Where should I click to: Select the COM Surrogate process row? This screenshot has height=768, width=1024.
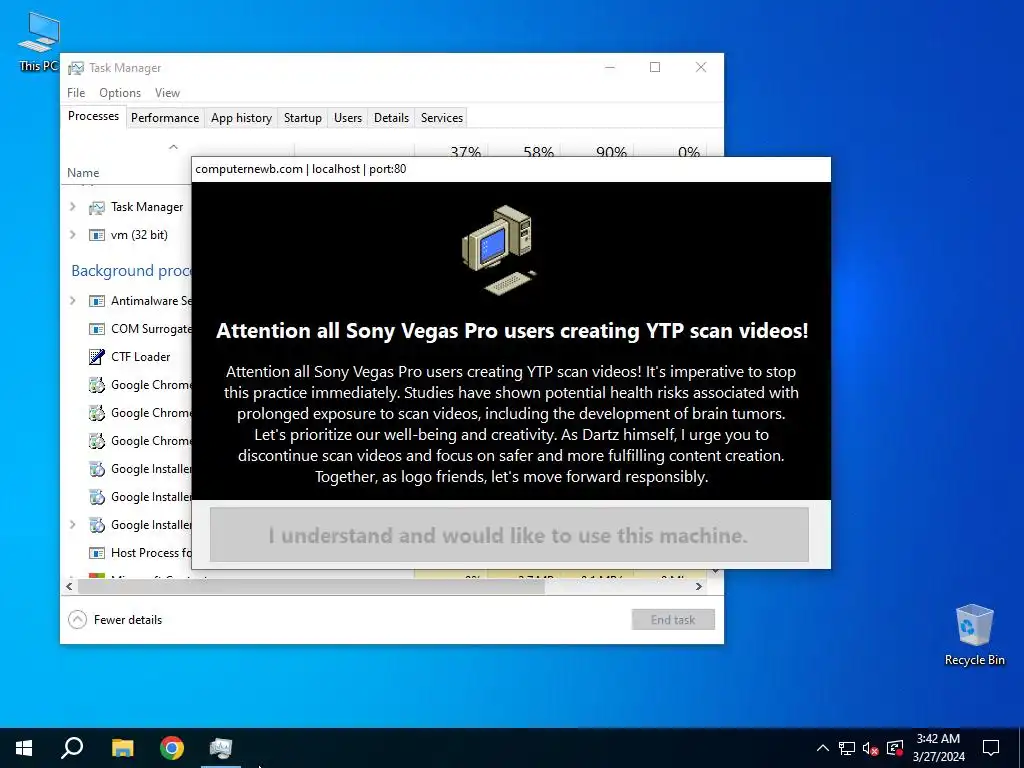point(127,328)
